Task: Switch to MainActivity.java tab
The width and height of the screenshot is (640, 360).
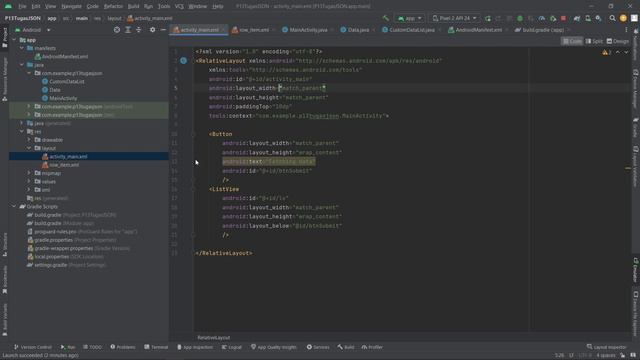Action: coord(307,30)
